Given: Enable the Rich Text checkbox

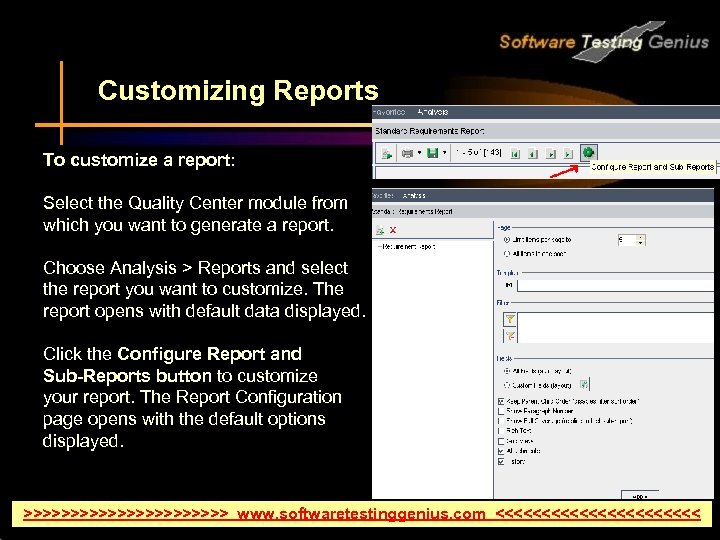Looking at the screenshot, I should [501, 431].
